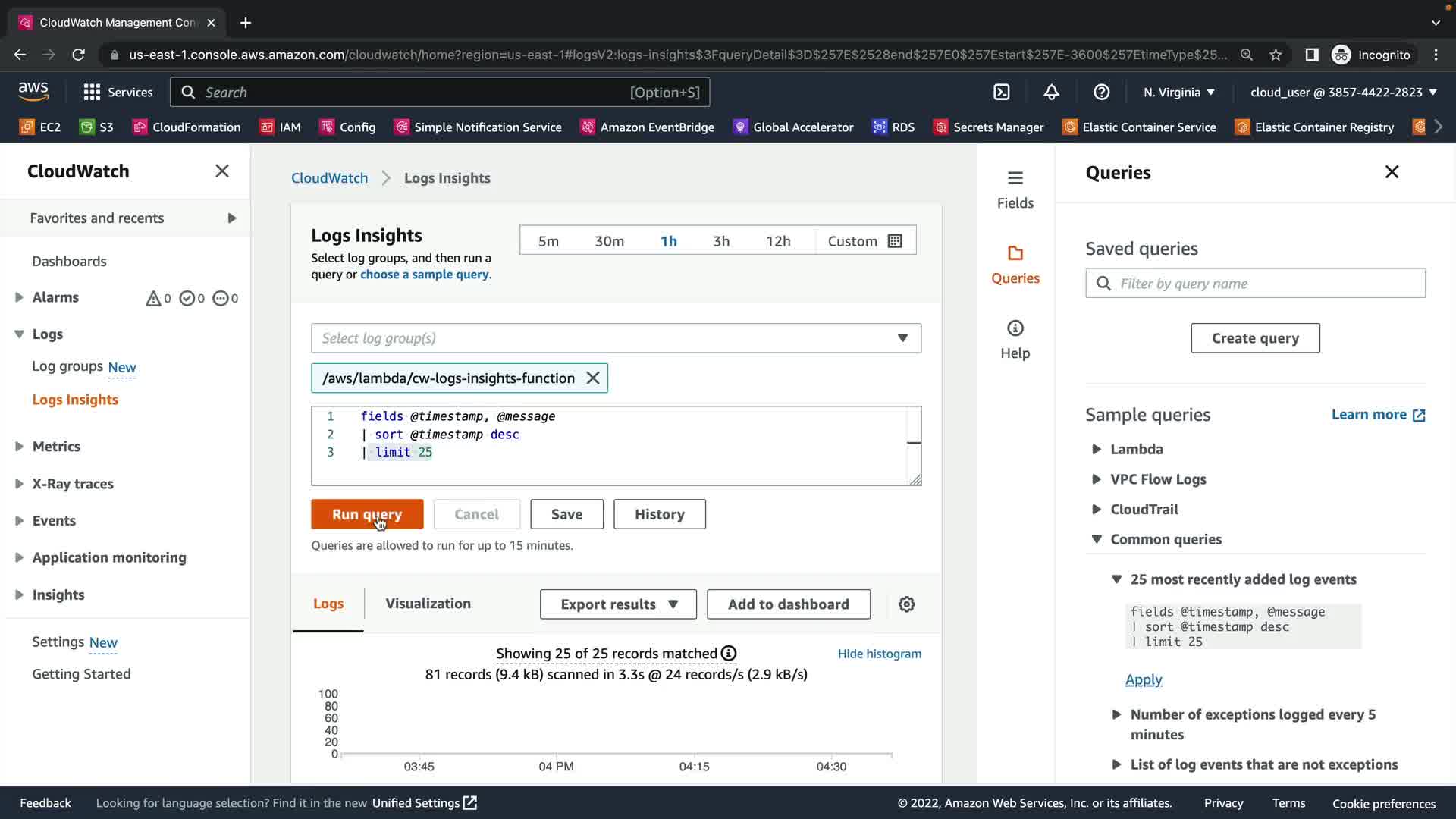
Task: Open Log groups in the sidebar
Action: click(x=67, y=366)
